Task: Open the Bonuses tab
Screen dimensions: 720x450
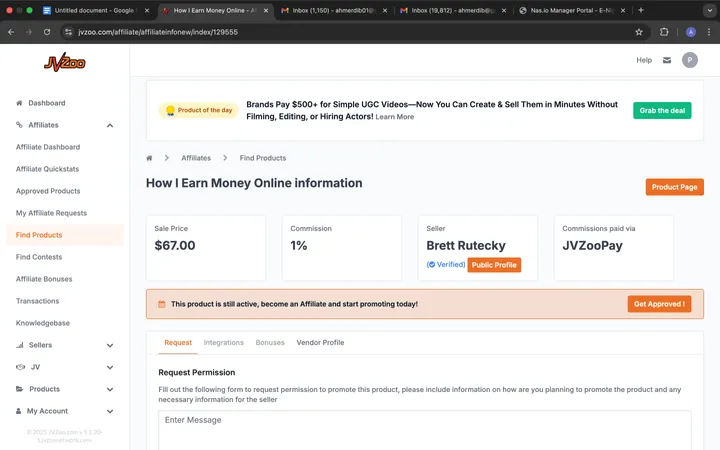Action: coord(270,342)
